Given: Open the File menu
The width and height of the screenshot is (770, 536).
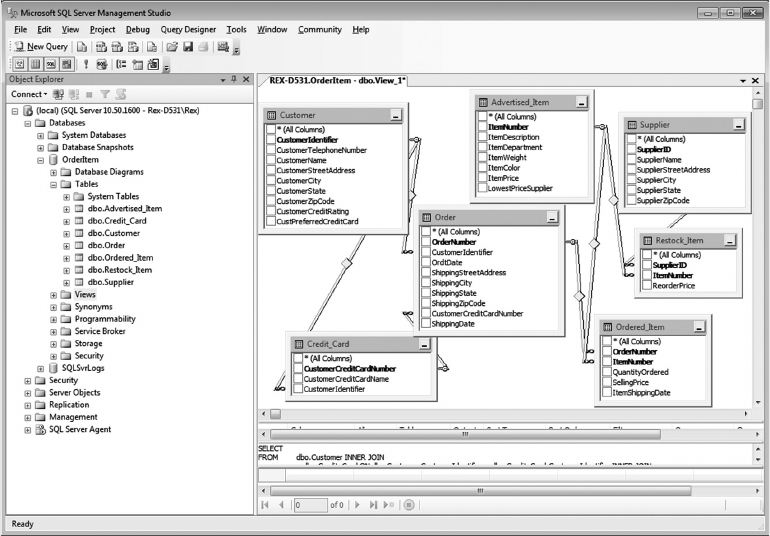Looking at the screenshot, I should tap(21, 29).
